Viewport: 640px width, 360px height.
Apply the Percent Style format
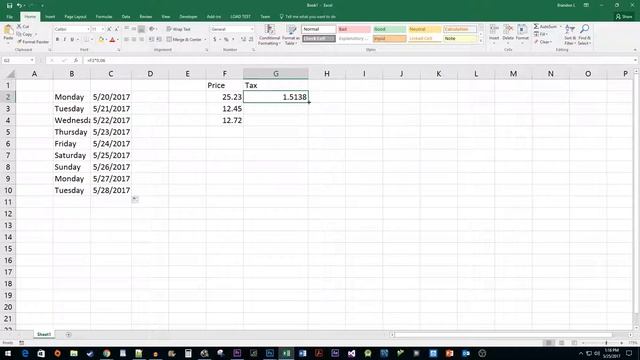point(226,39)
